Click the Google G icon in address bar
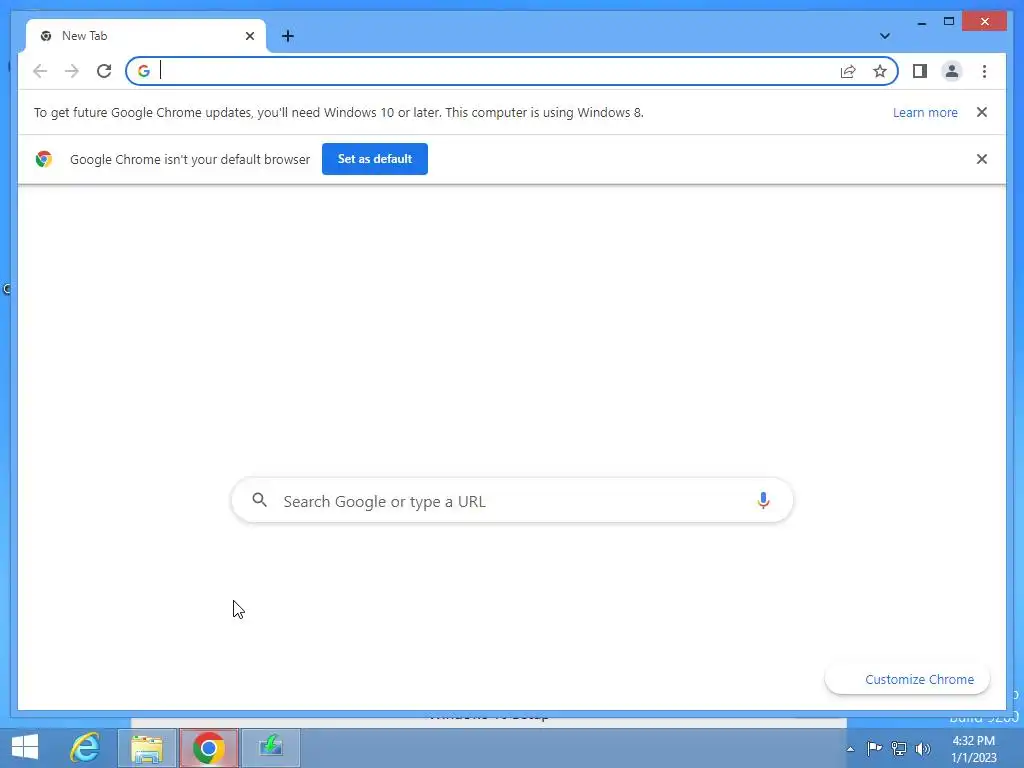The width and height of the screenshot is (1024, 768). click(x=144, y=71)
